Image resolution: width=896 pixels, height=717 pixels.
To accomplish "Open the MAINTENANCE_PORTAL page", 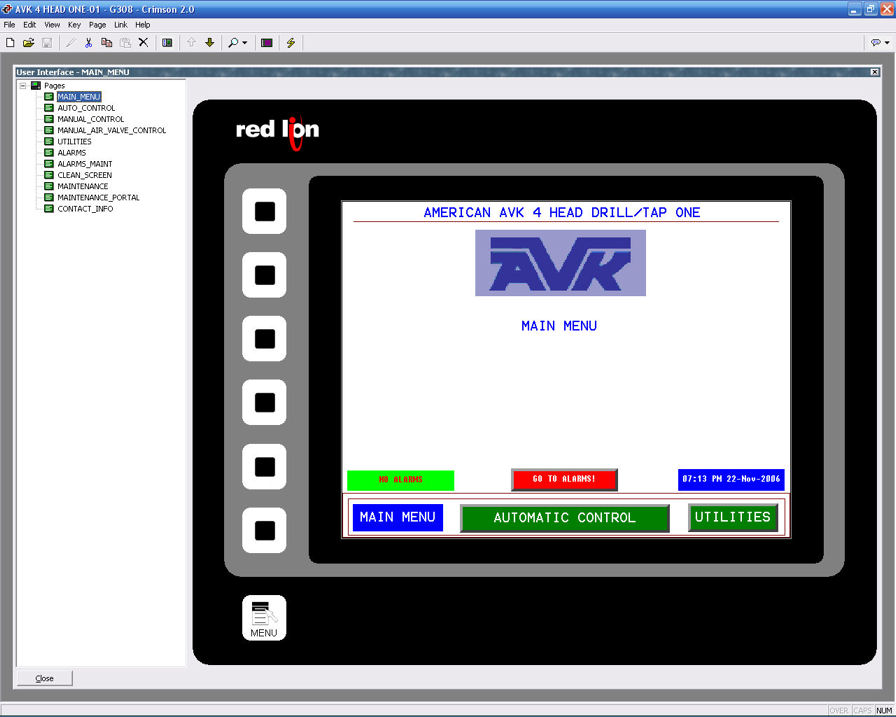I will (98, 198).
